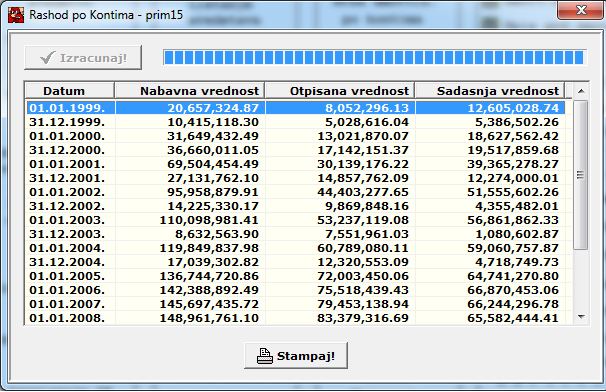Image resolution: width=606 pixels, height=392 pixels.
Task: Click value 36,660,011.05
Action: (x=213, y=150)
